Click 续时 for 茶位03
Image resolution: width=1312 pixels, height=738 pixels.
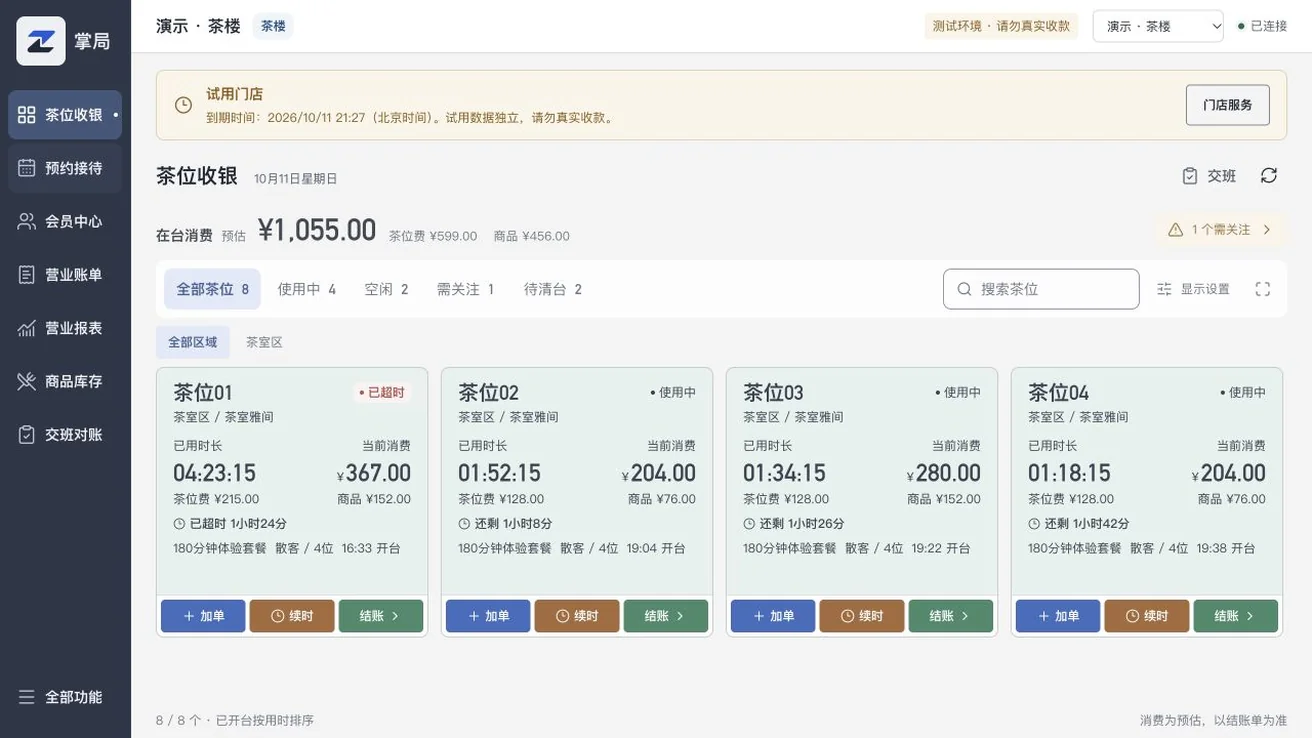pos(862,616)
